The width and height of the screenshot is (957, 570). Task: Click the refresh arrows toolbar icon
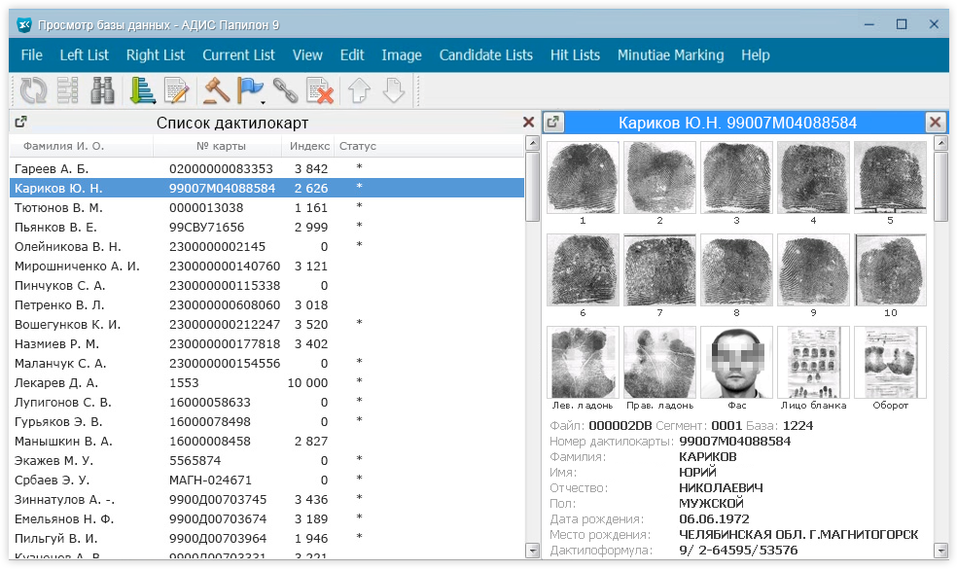[33, 91]
